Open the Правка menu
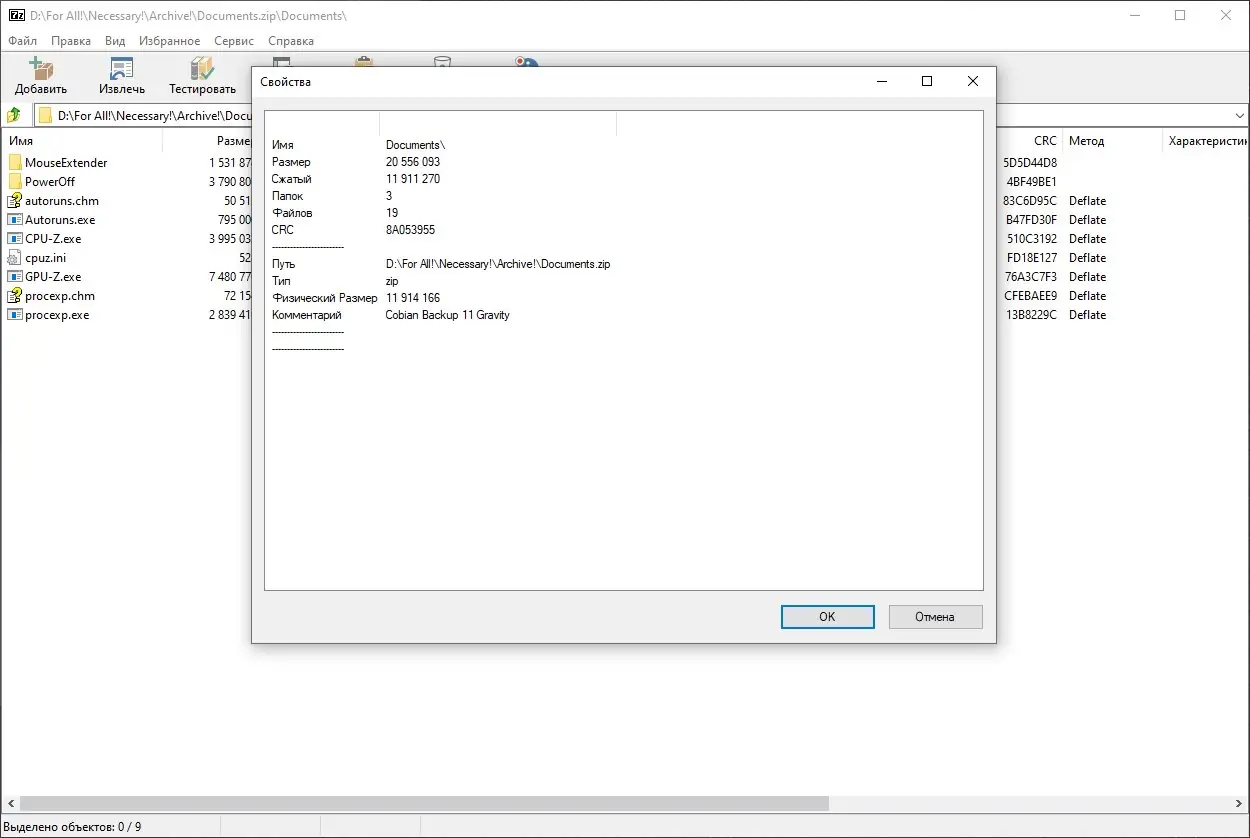 (71, 41)
